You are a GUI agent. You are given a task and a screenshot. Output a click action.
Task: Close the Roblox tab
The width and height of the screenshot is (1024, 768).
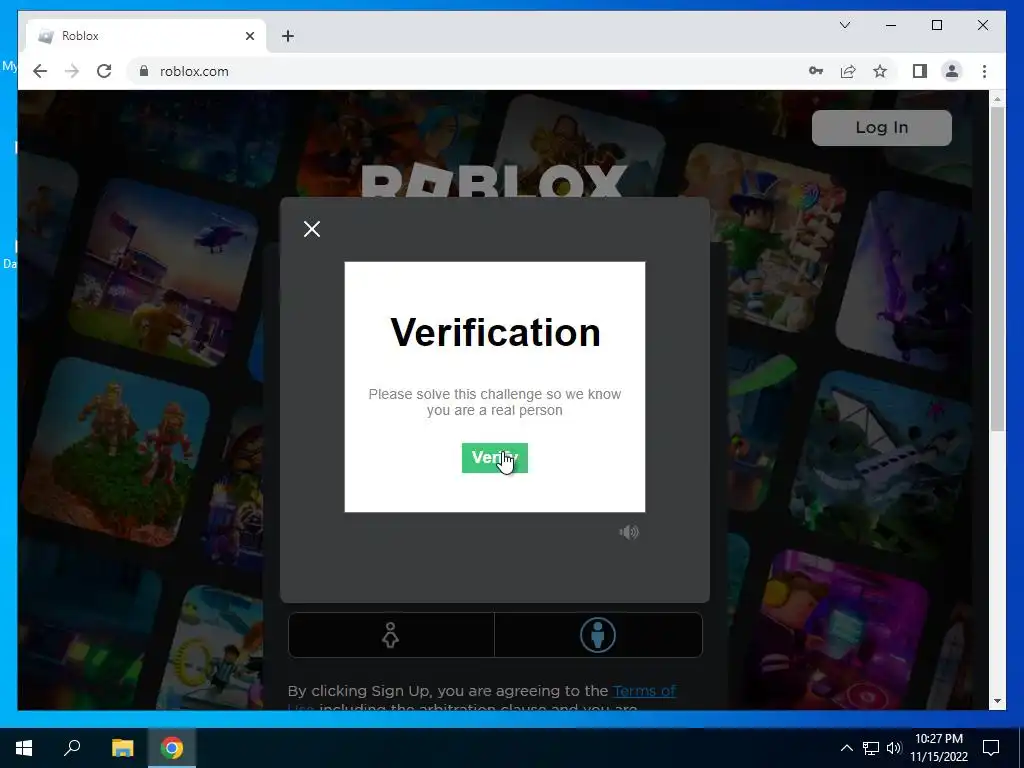[x=249, y=36]
